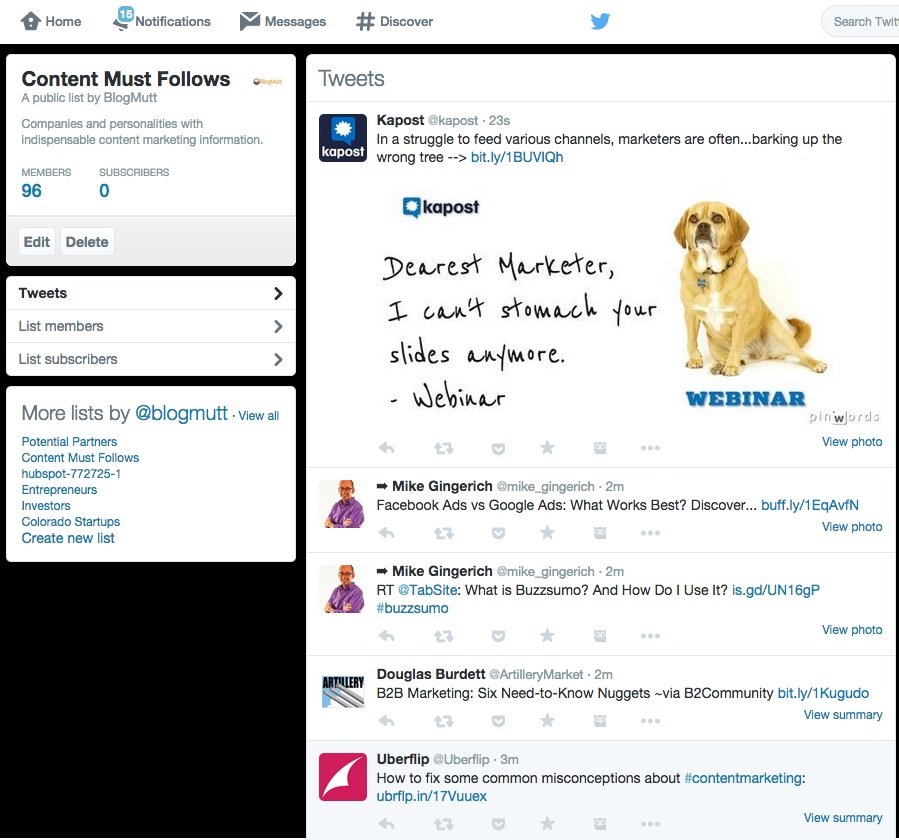
Task: Click Create new list
Action: click(x=68, y=538)
